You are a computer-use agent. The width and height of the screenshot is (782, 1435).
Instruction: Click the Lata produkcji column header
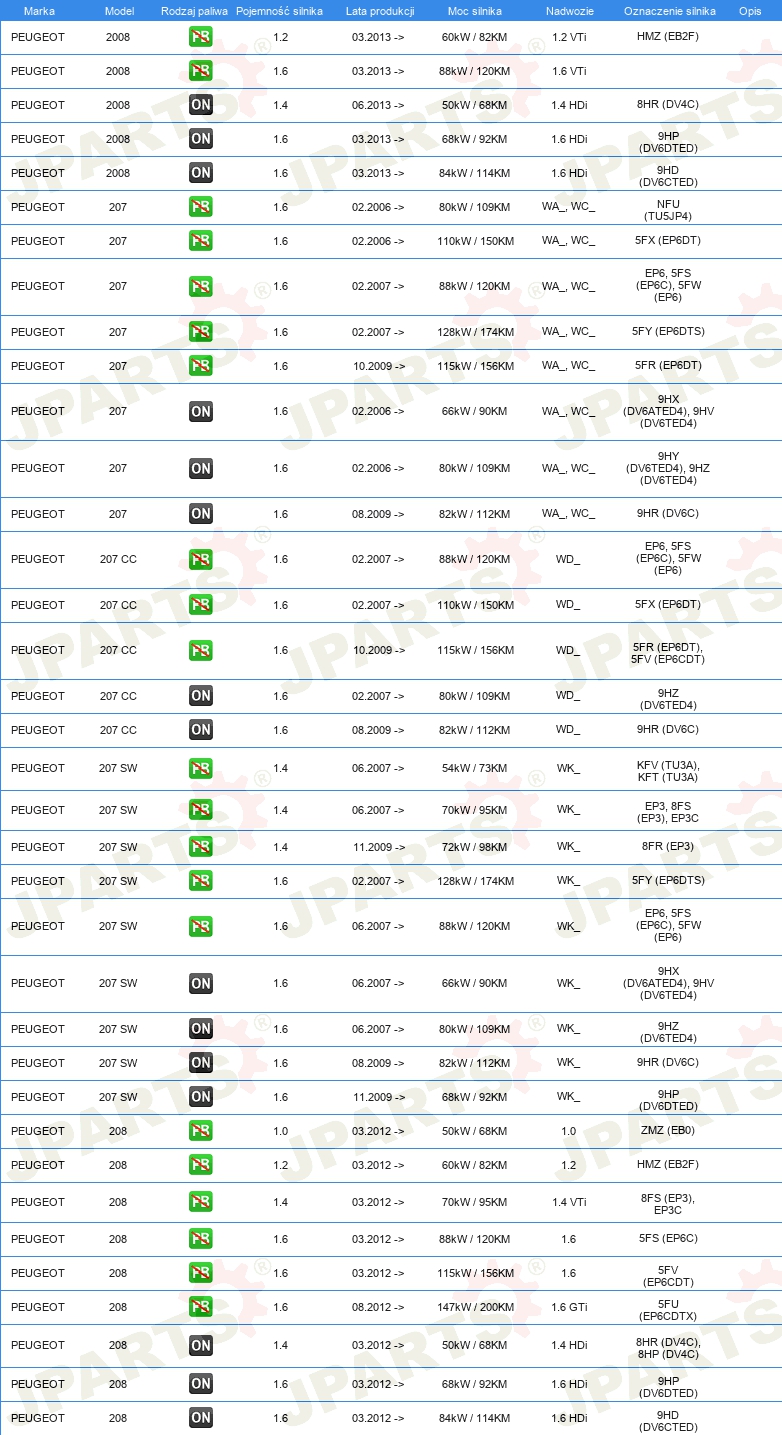pyautogui.click(x=380, y=11)
